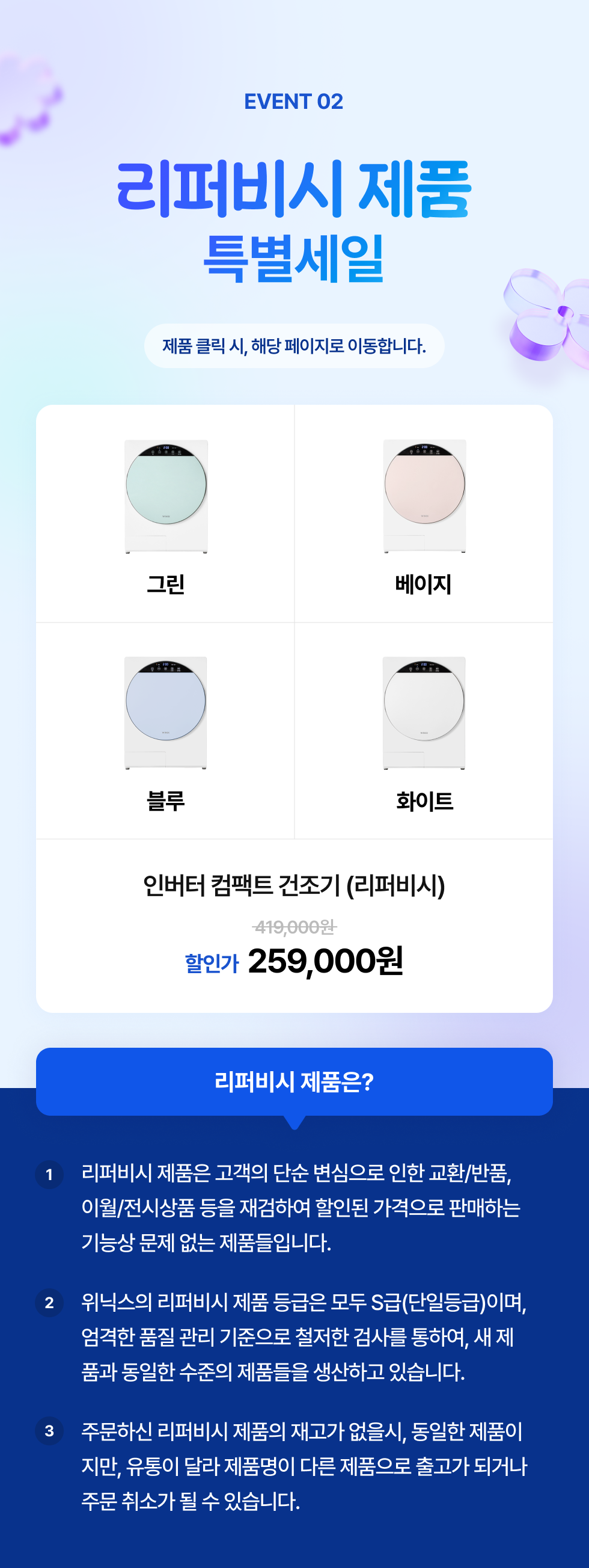This screenshot has height=1568, width=589.
Task: Click the discounted price 259,000원
Action: [x=326, y=961]
